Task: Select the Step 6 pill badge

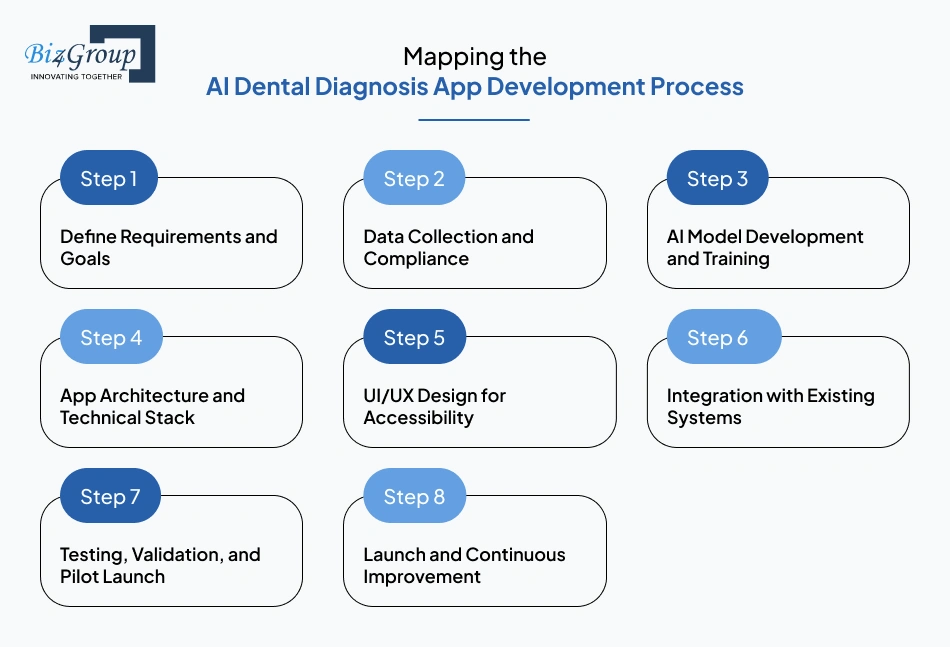Action: (x=724, y=337)
